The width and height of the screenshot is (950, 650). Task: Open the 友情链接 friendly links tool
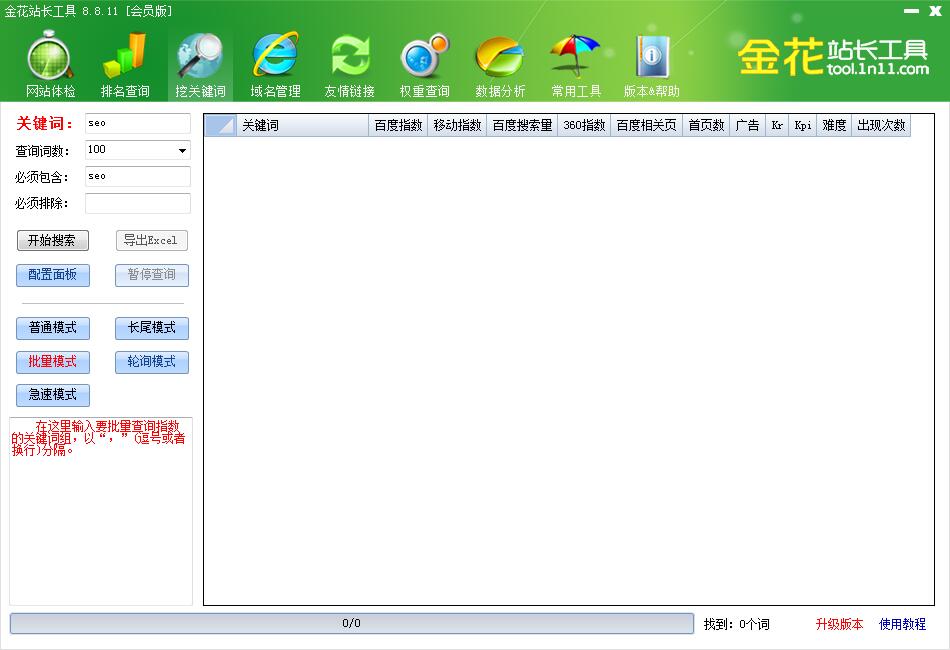350,65
